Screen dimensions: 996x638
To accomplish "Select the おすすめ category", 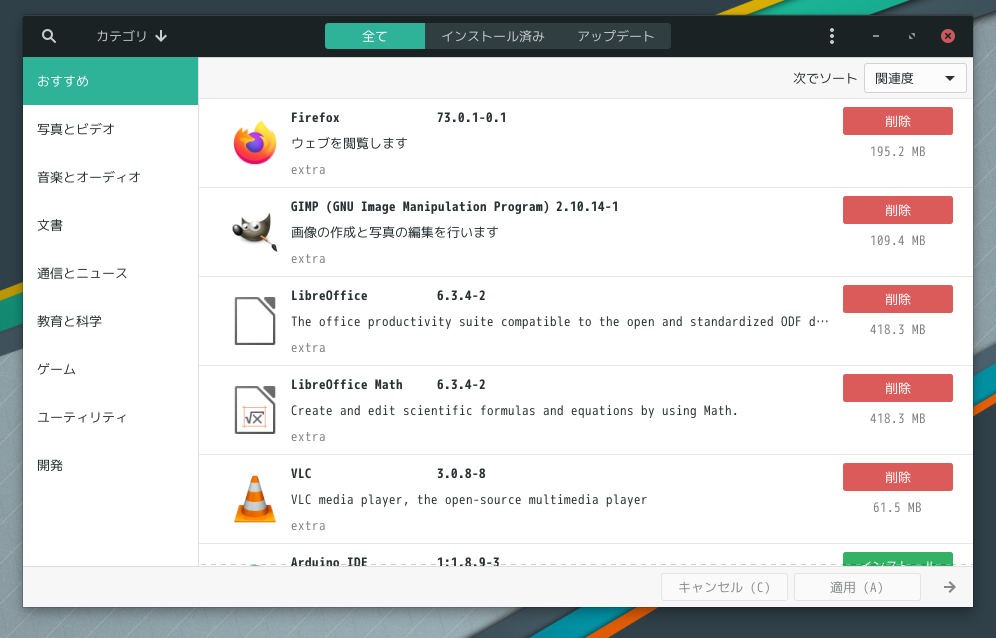I will pos(111,81).
